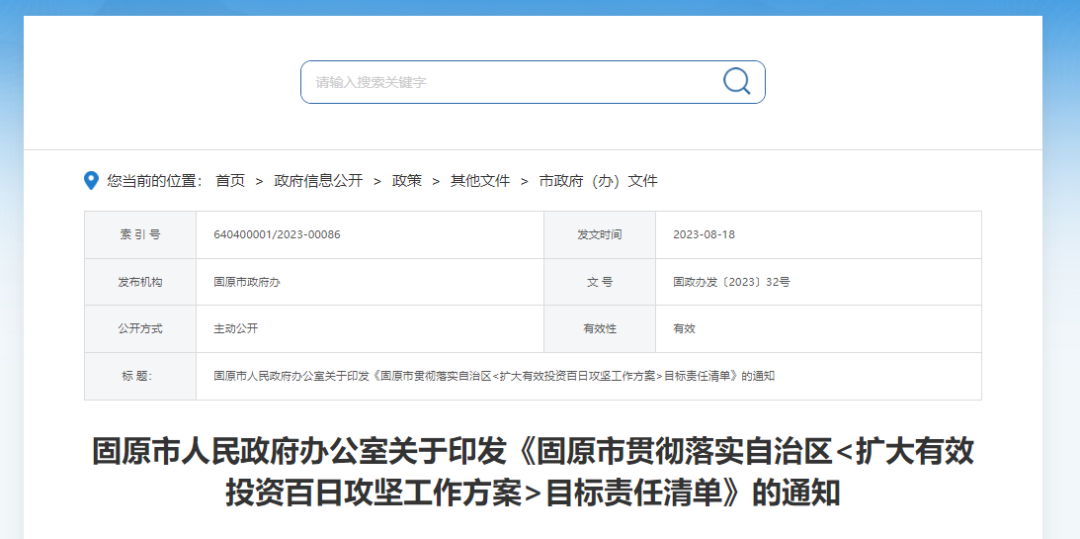Click the magnifier search icon

pos(737,81)
